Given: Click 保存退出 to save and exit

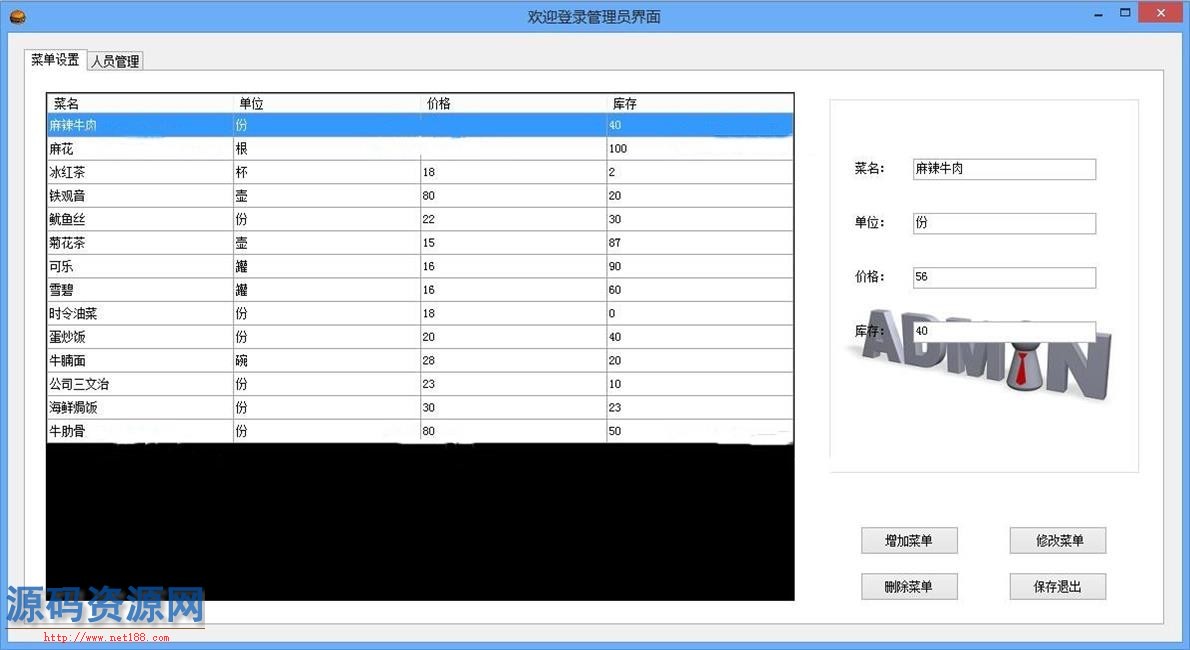Looking at the screenshot, I should pyautogui.click(x=1057, y=587).
